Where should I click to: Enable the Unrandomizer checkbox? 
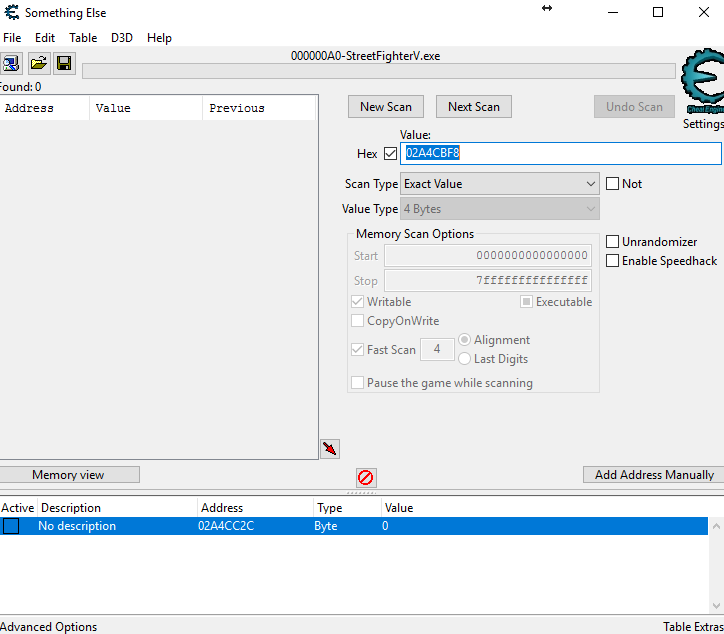click(613, 242)
